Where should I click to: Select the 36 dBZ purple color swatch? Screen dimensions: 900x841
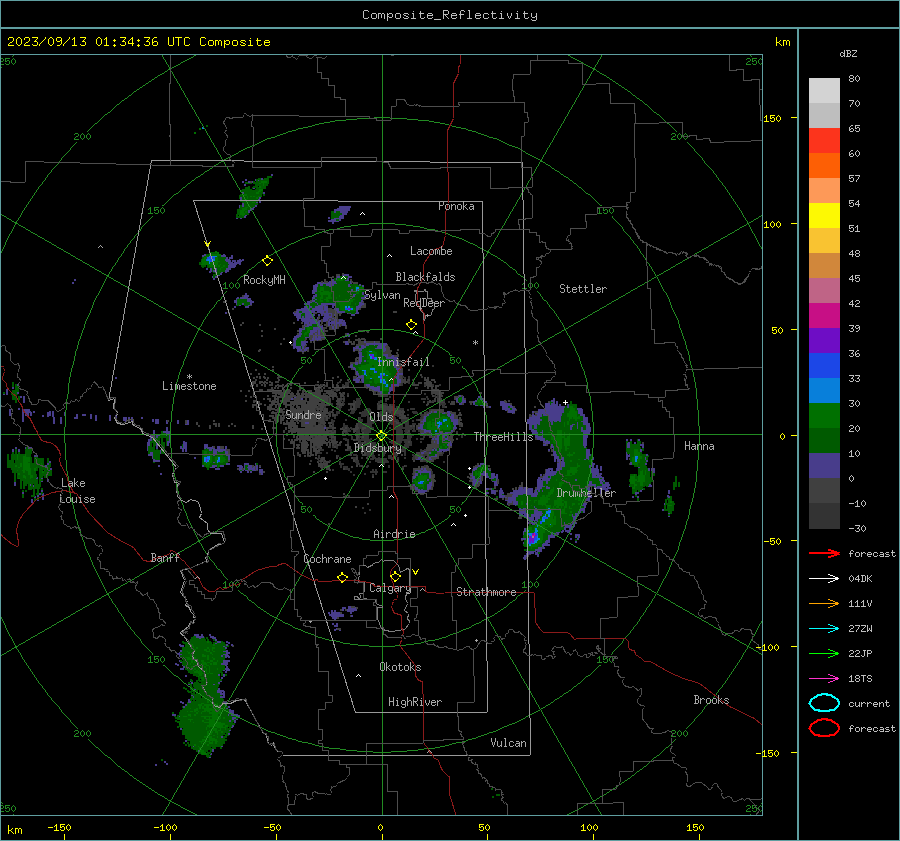coord(824,340)
